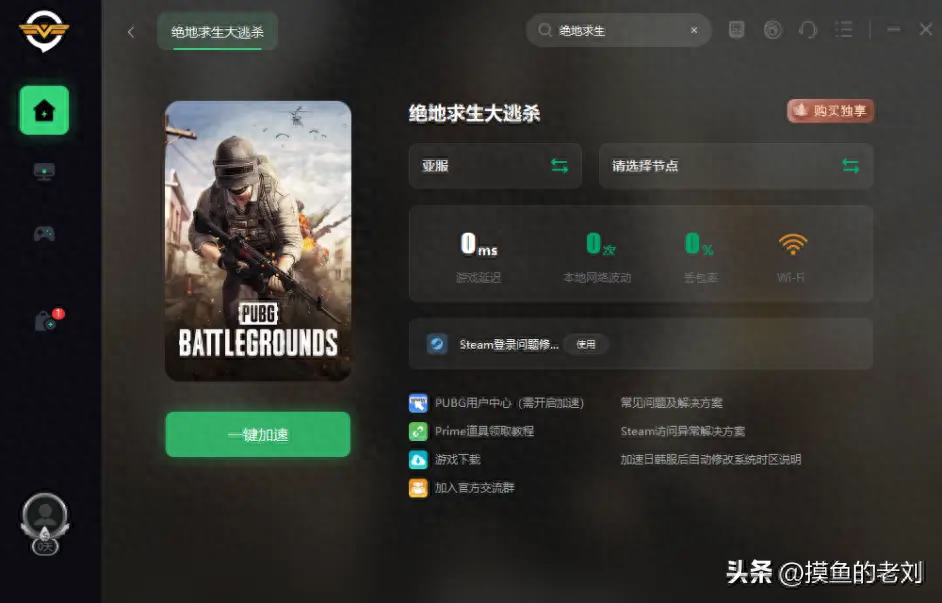Click the accelerator logo at top left

[44, 31]
